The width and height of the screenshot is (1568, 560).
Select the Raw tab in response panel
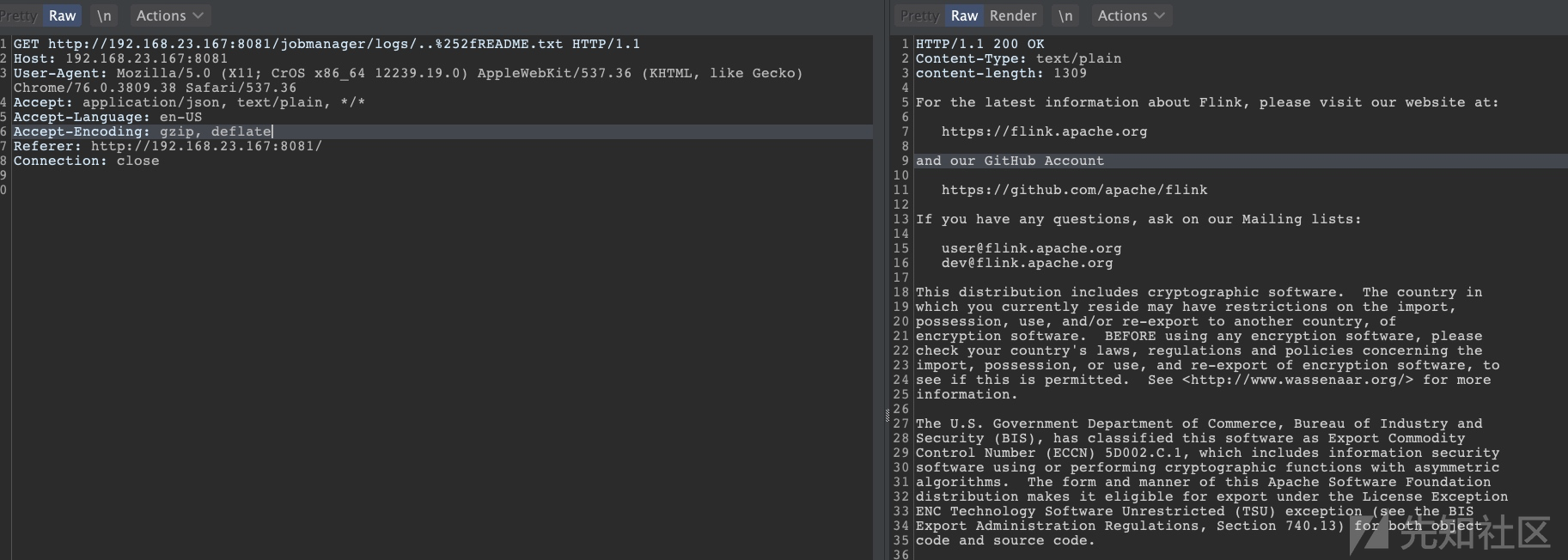tap(964, 15)
